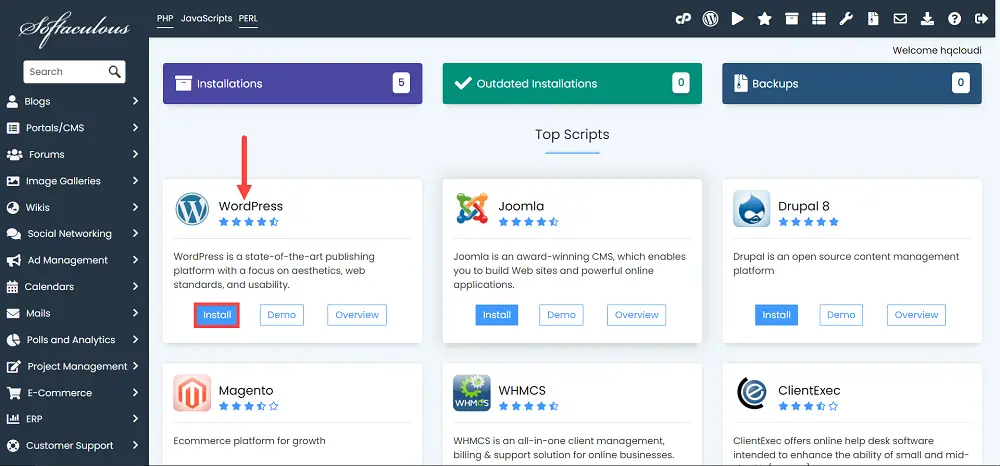The width and height of the screenshot is (1000, 466).
Task: Click the play demos icon in toolbar
Action: pyautogui.click(x=737, y=18)
